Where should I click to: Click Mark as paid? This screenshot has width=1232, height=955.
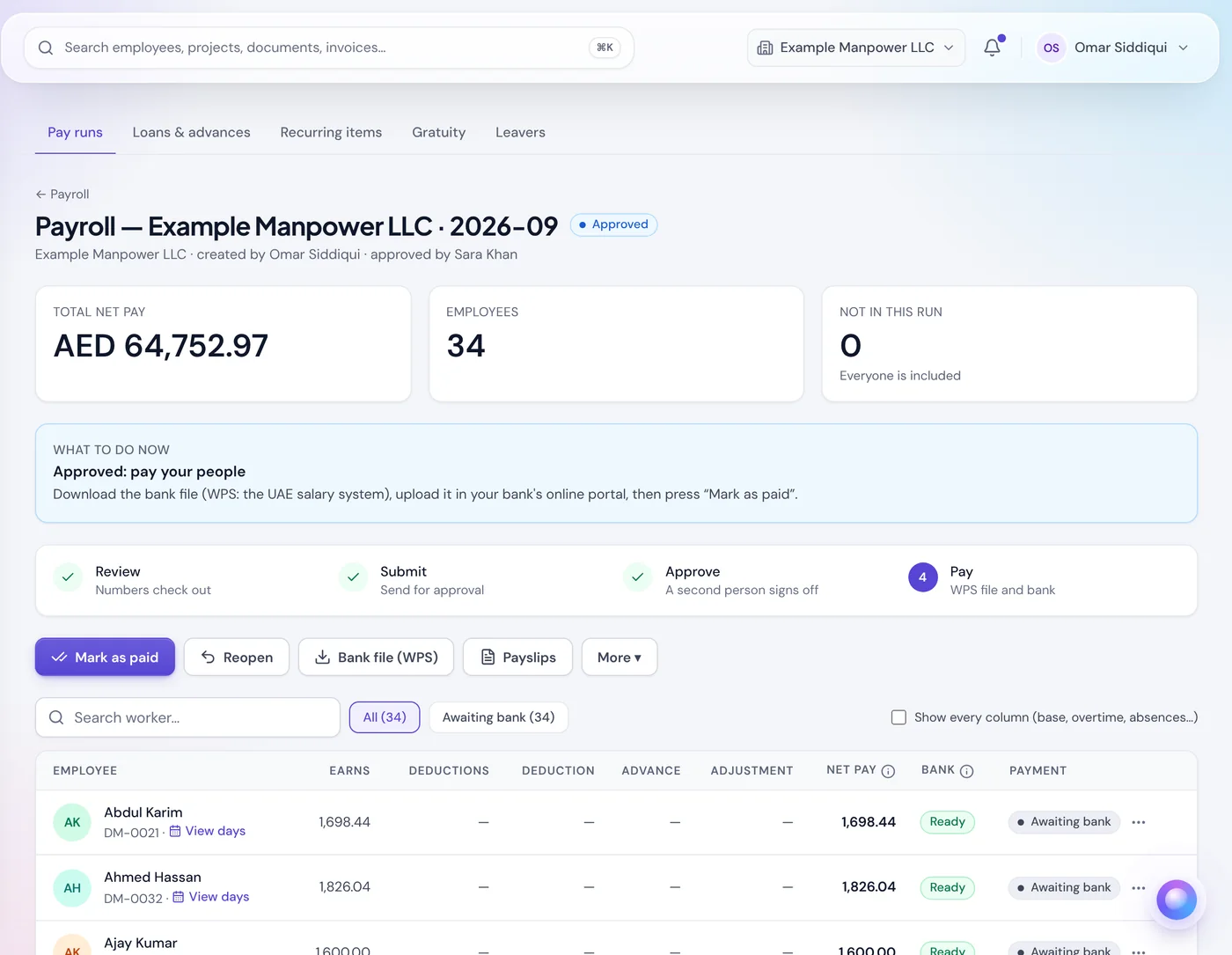[105, 657]
